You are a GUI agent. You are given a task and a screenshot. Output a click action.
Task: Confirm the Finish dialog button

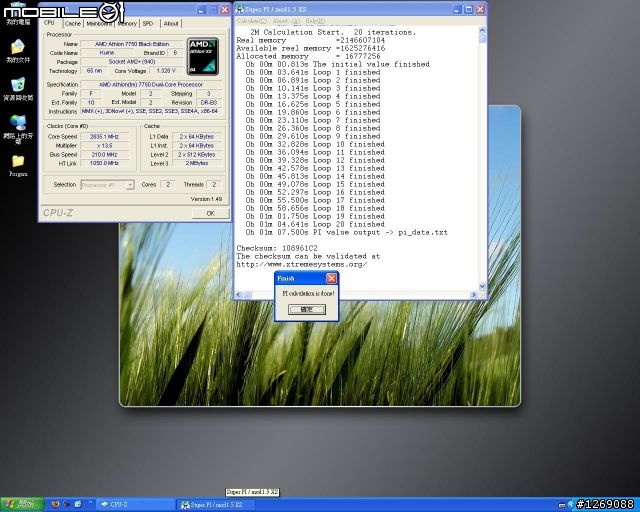(307, 309)
